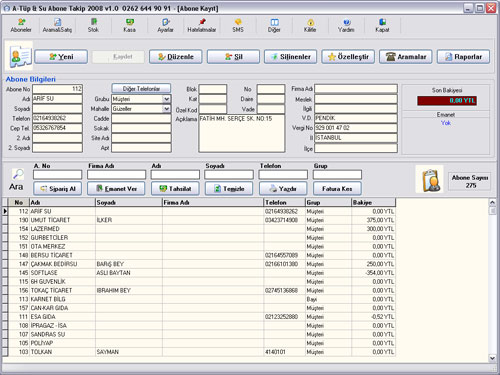Select row ÇAKMAK BEDİRSU
Viewport: 500px width, 375px height.
202,264
